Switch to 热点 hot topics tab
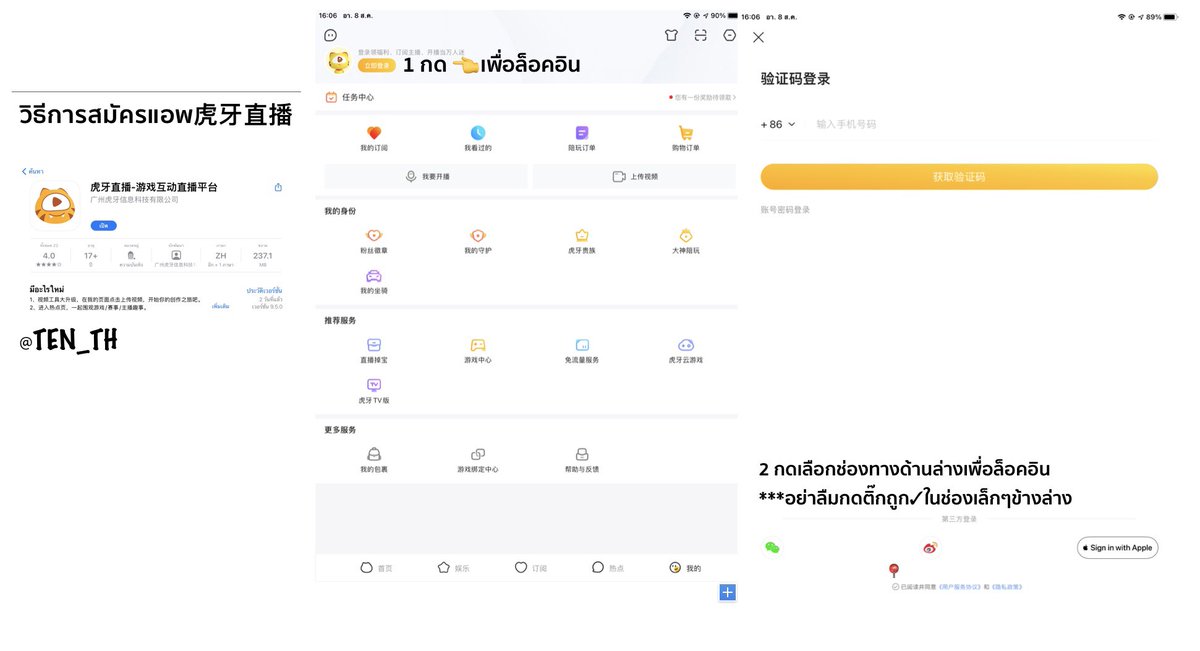This screenshot has height=651, width=1200. click(x=608, y=568)
